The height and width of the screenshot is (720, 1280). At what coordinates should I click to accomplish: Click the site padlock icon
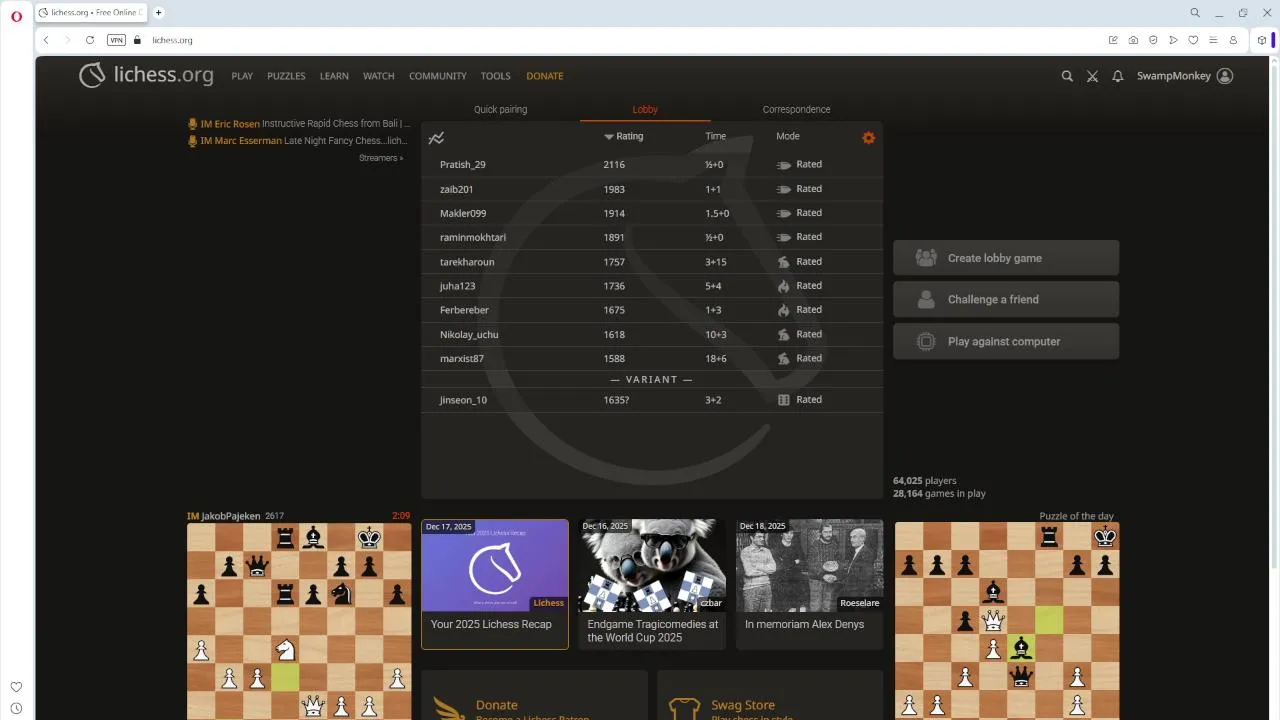(138, 40)
